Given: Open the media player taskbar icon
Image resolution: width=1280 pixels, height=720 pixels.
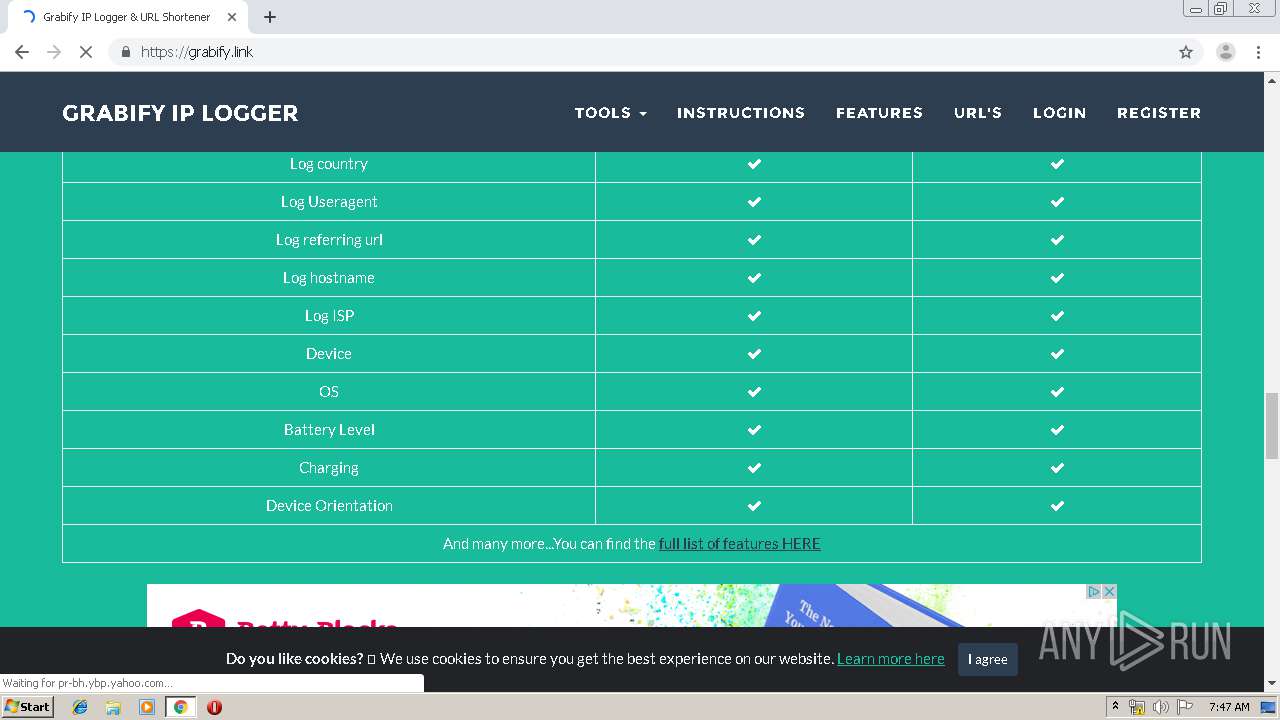Looking at the screenshot, I should [147, 707].
